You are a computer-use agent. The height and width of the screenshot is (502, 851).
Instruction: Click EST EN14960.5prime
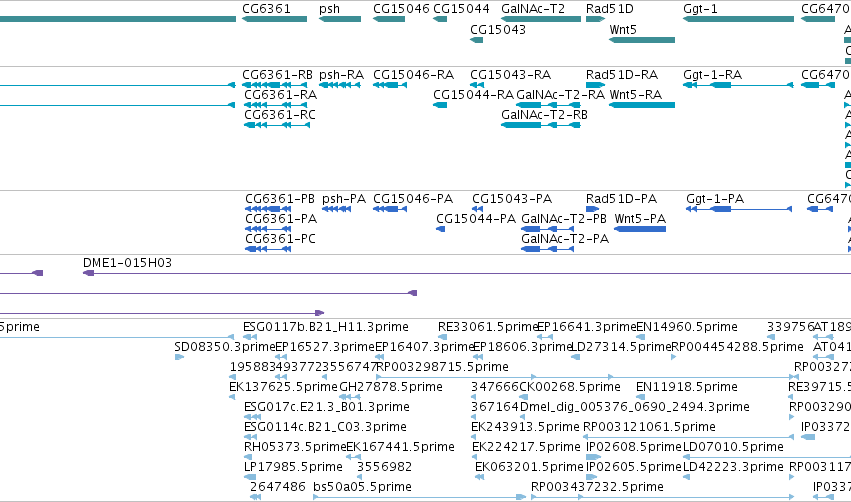640,337
